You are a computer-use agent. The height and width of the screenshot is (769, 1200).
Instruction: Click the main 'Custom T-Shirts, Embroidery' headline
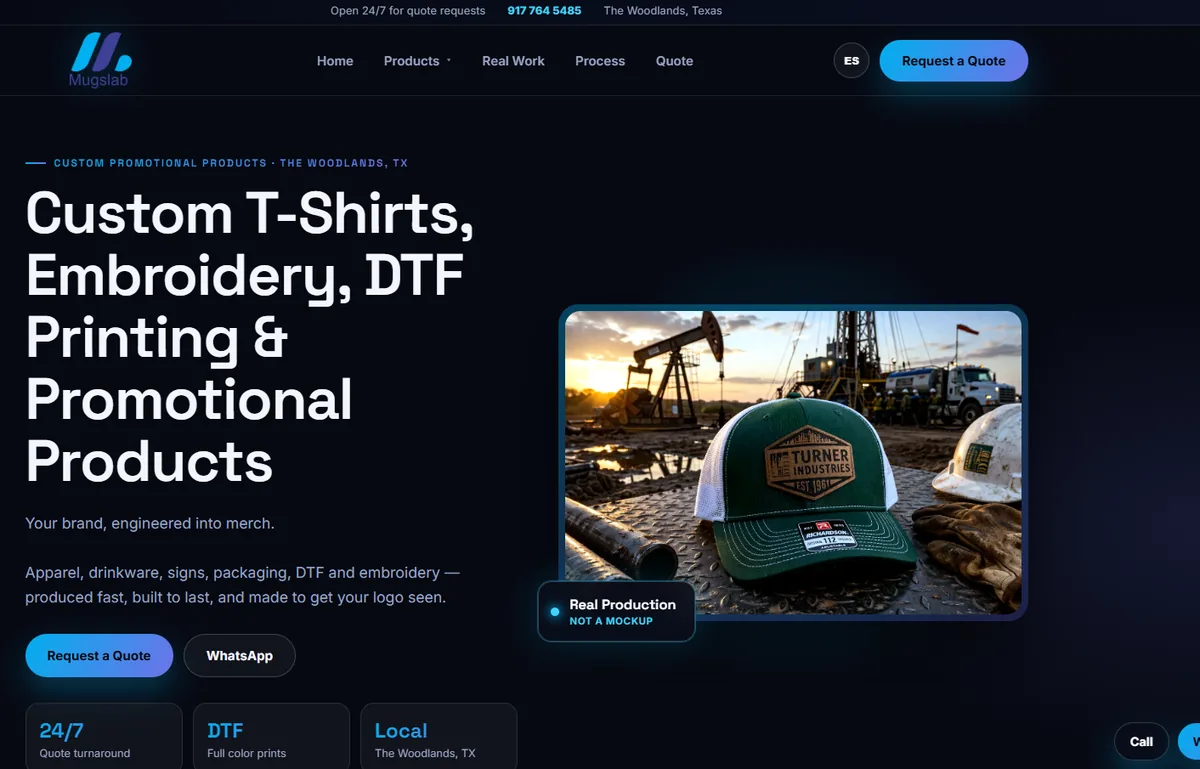(250, 337)
